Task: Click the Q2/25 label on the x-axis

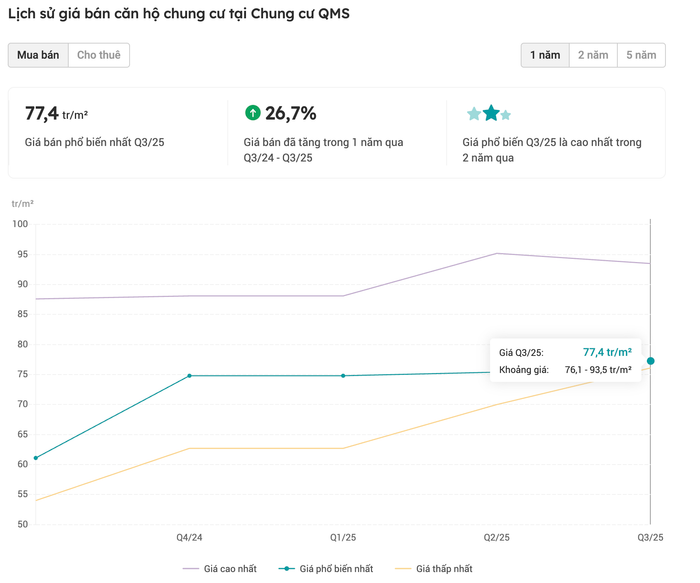Action: [497, 538]
